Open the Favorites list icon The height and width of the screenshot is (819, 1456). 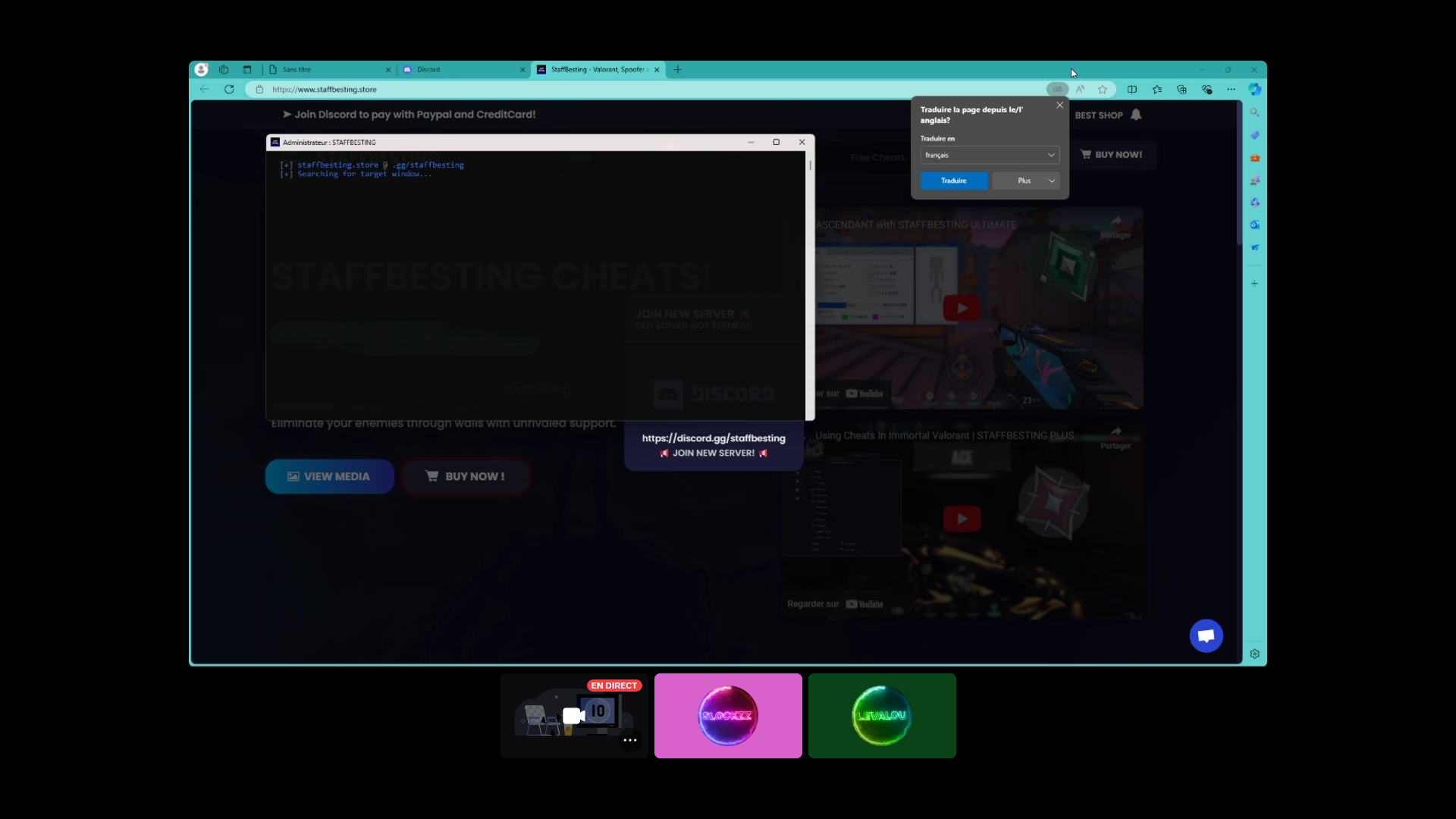click(x=1157, y=89)
